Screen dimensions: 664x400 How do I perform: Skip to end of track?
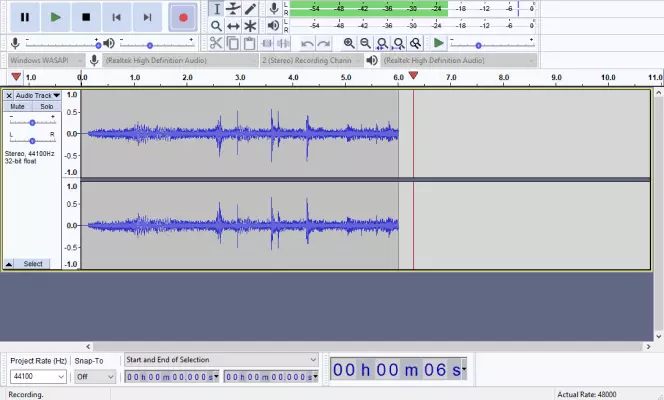pos(147,17)
